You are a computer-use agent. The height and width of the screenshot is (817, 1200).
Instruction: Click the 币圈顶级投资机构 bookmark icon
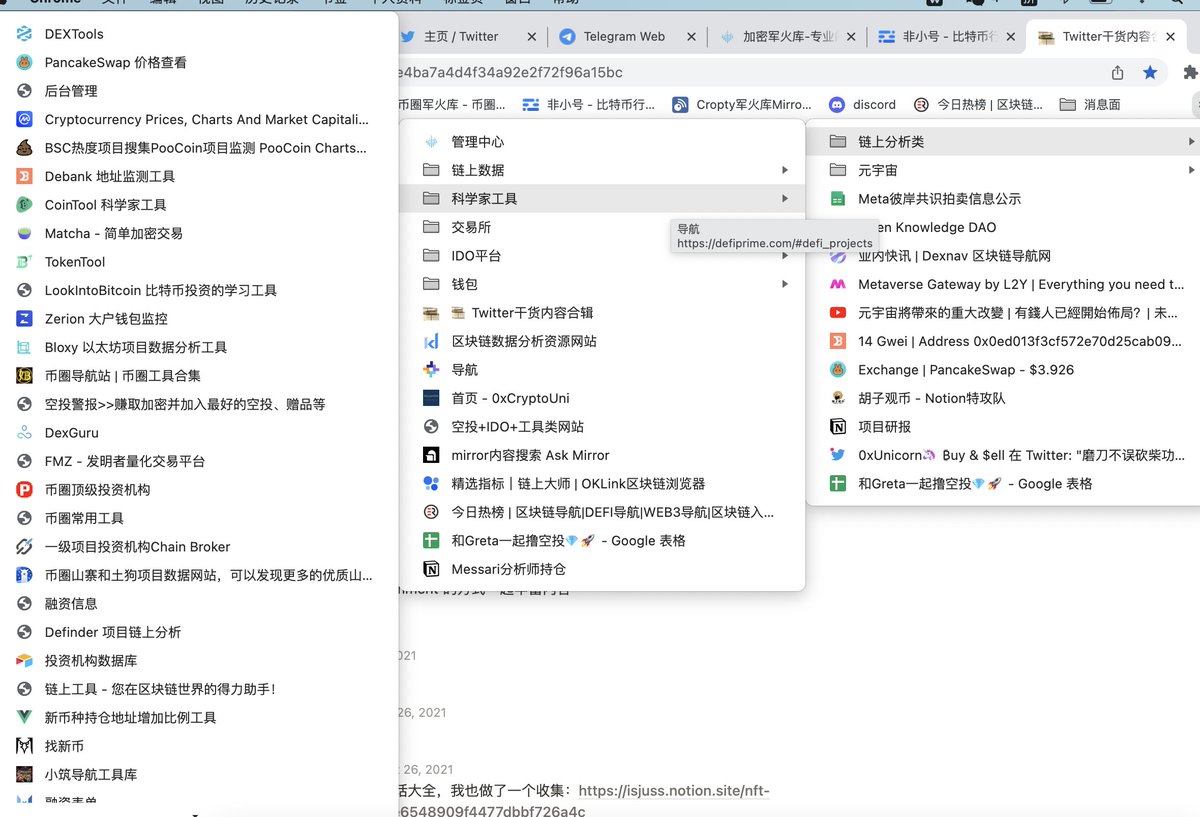tap(25, 490)
